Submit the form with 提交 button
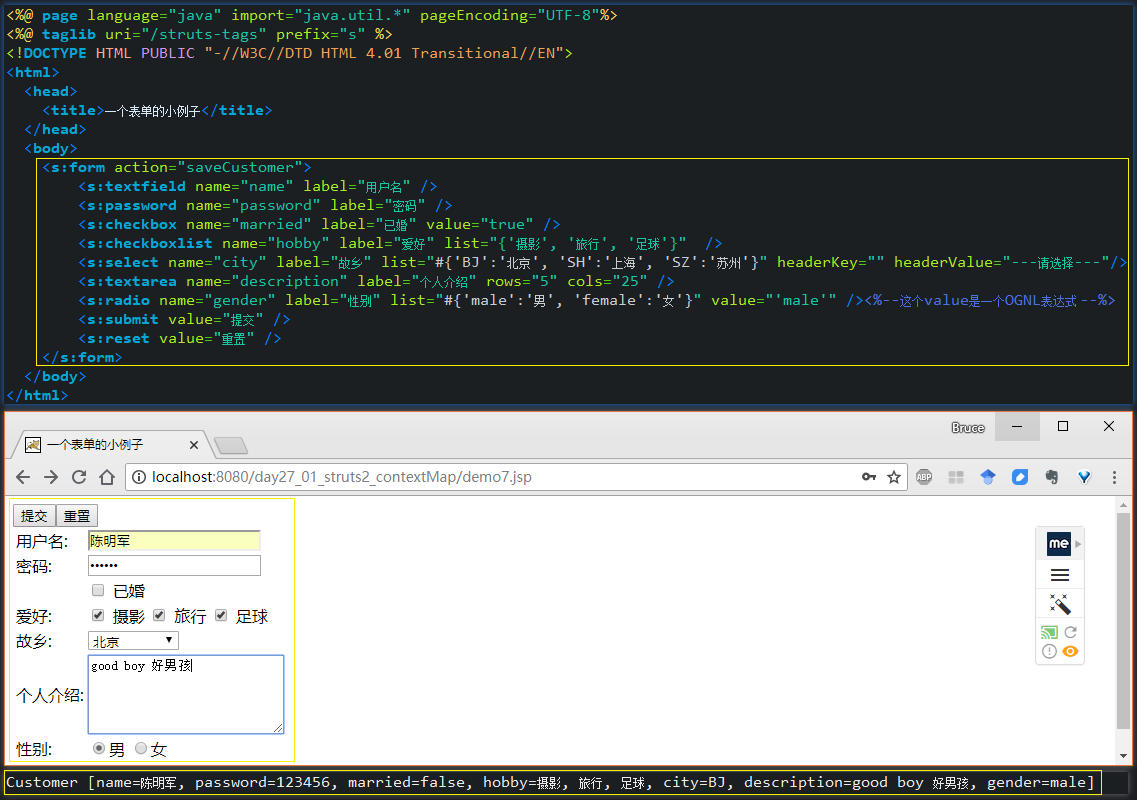 [x=34, y=516]
